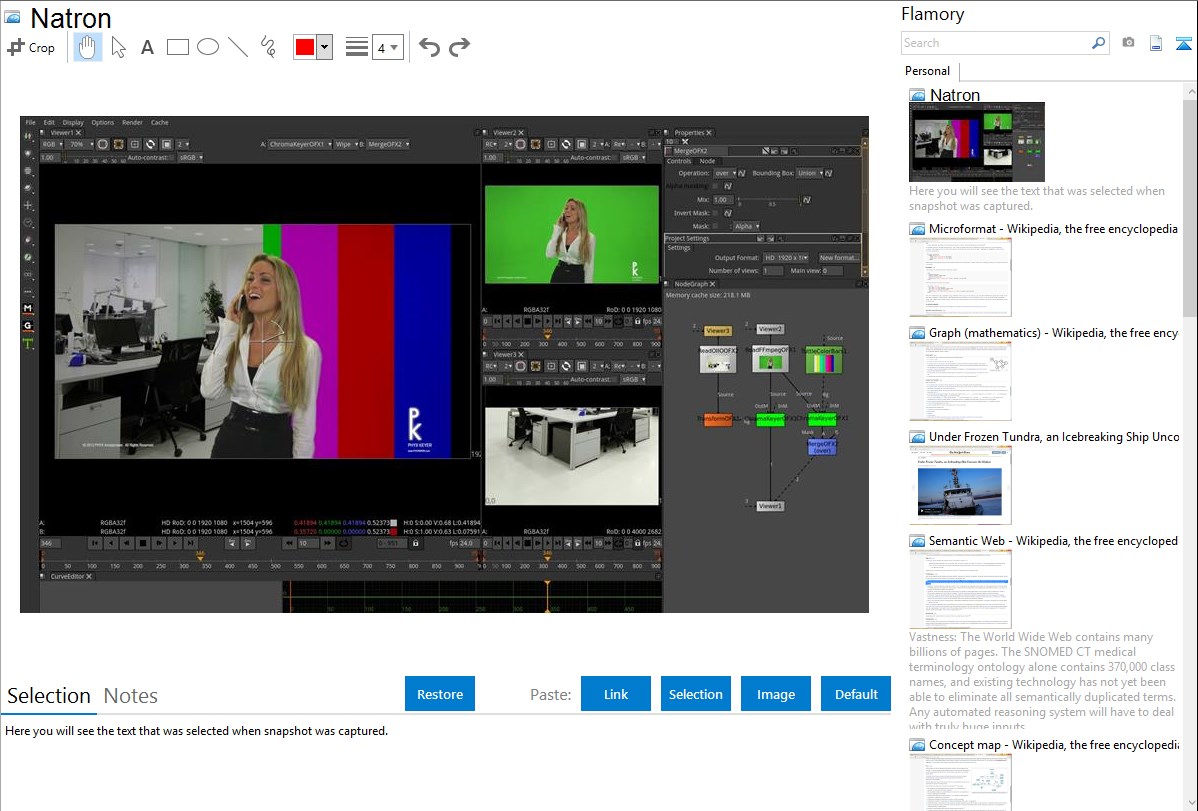Redo the last annotation
The image size is (1198, 811).
click(459, 47)
